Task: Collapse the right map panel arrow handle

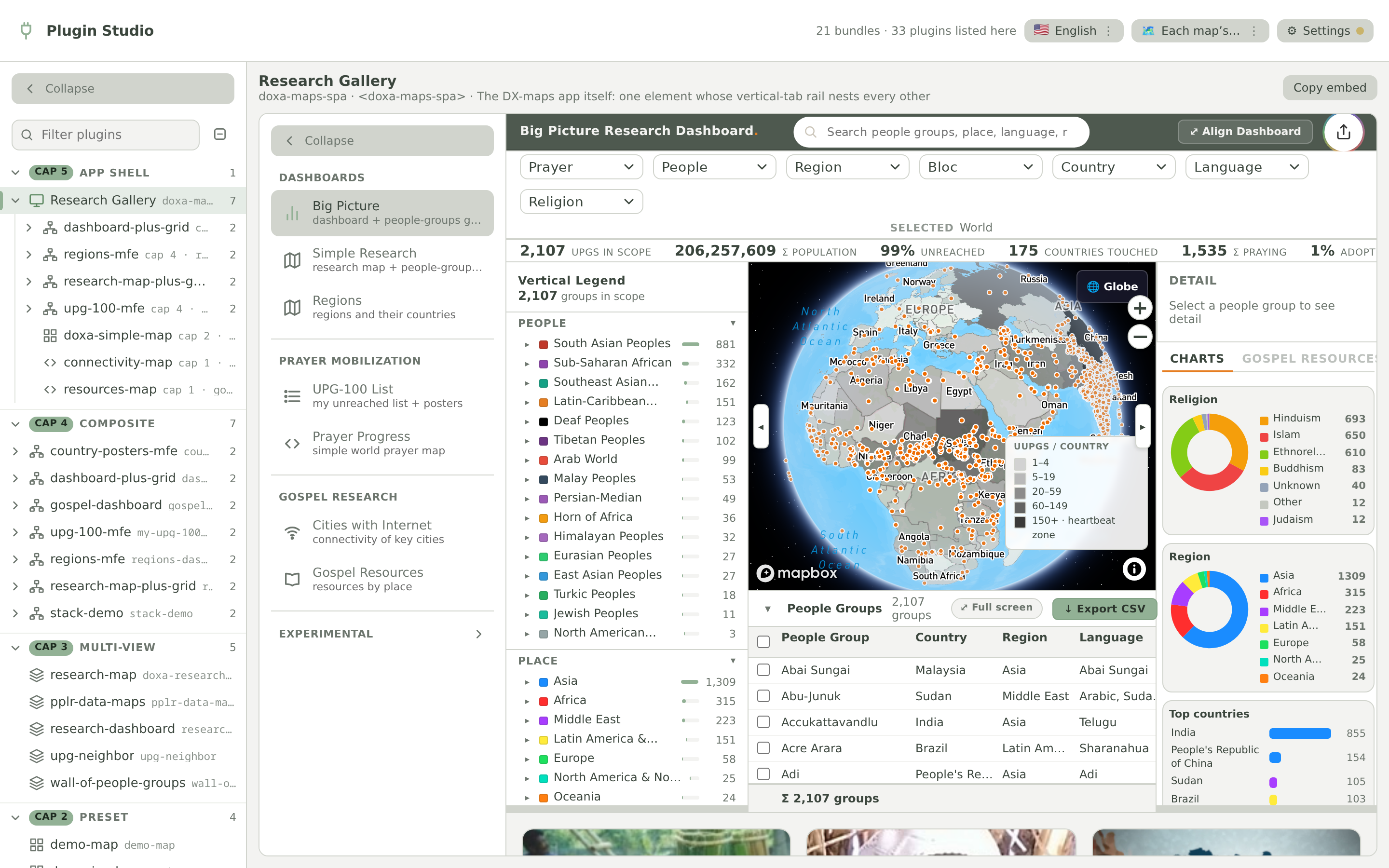Action: [1142, 427]
